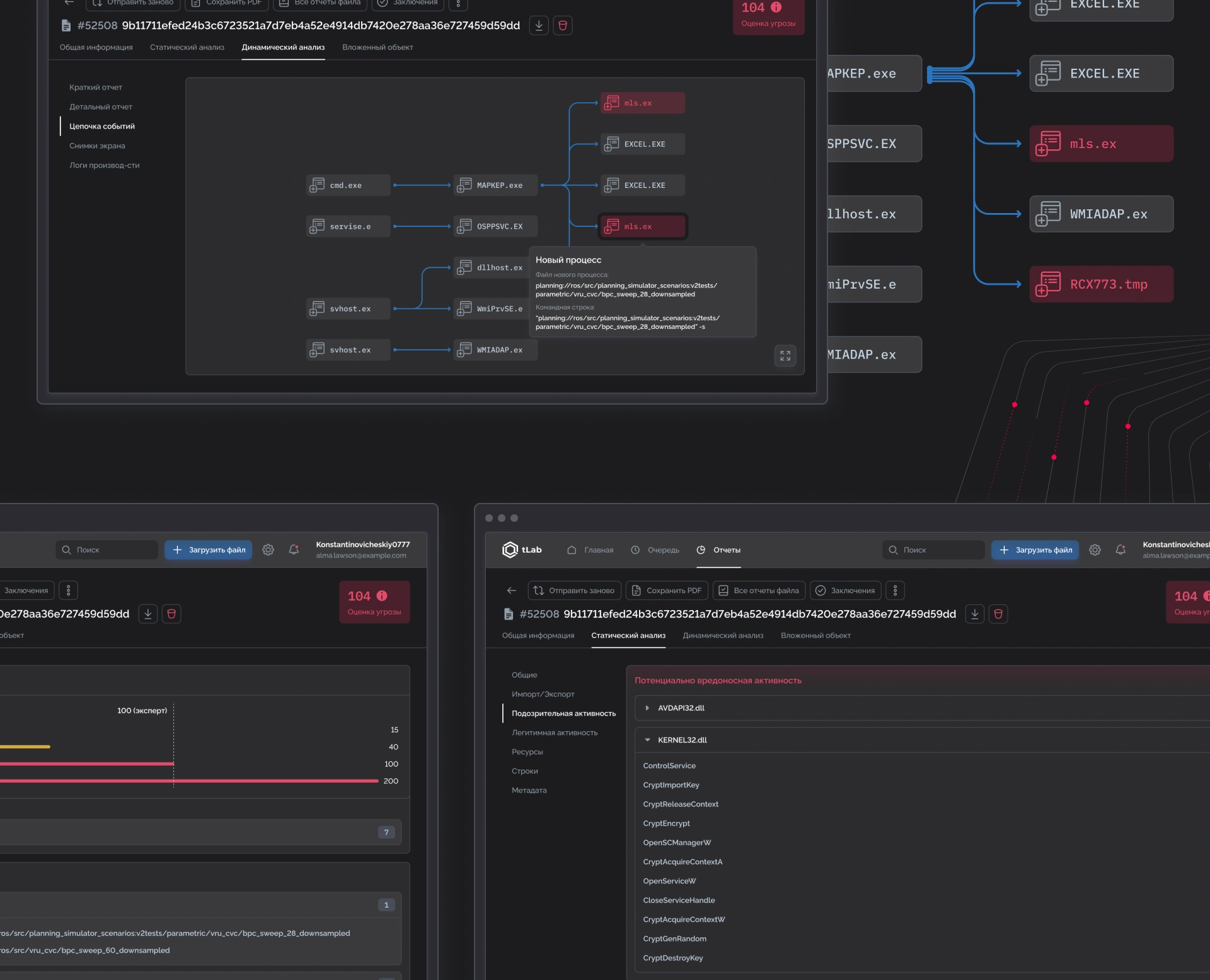
Task: Open notifications bell in bottom-left window
Action: coord(294,550)
